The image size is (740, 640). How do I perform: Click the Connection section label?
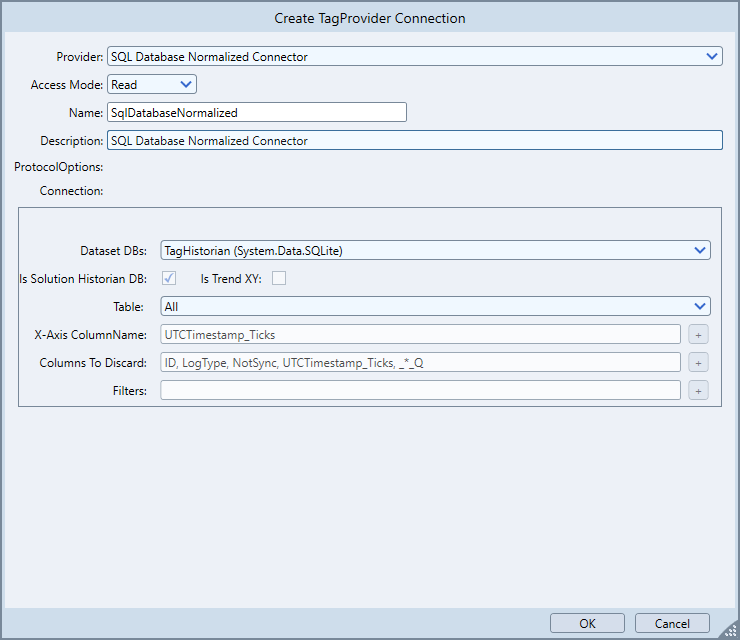71,190
